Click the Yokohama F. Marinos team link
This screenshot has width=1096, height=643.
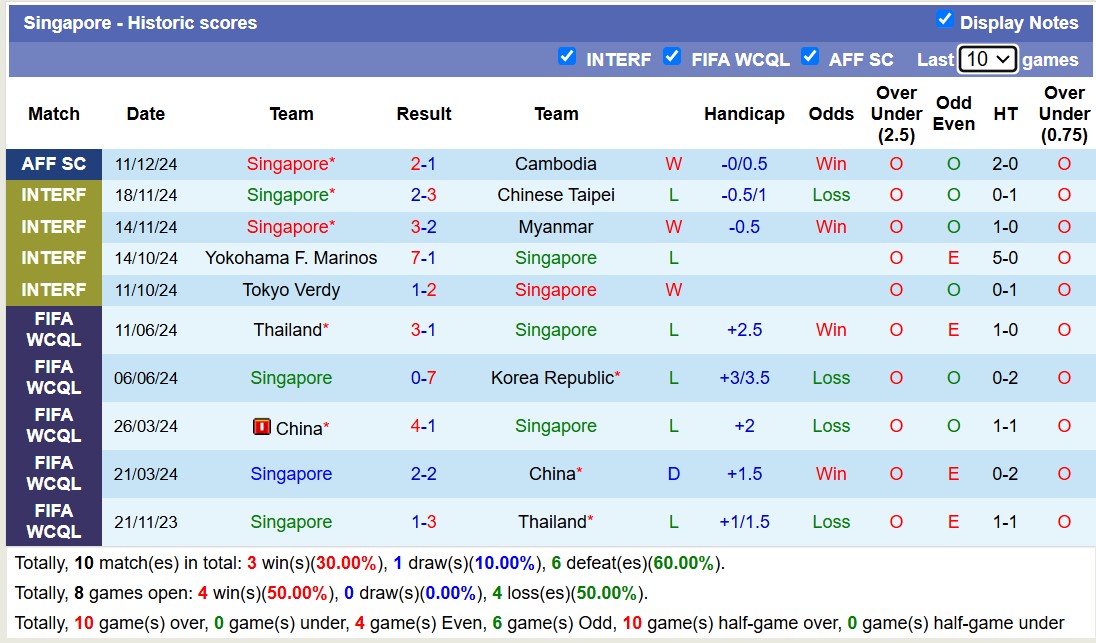(x=291, y=258)
